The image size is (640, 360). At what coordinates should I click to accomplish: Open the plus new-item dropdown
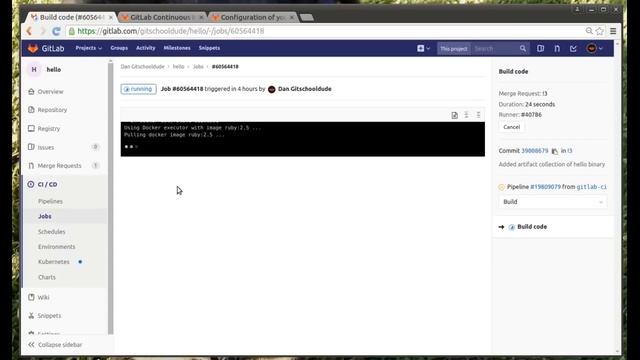point(423,48)
